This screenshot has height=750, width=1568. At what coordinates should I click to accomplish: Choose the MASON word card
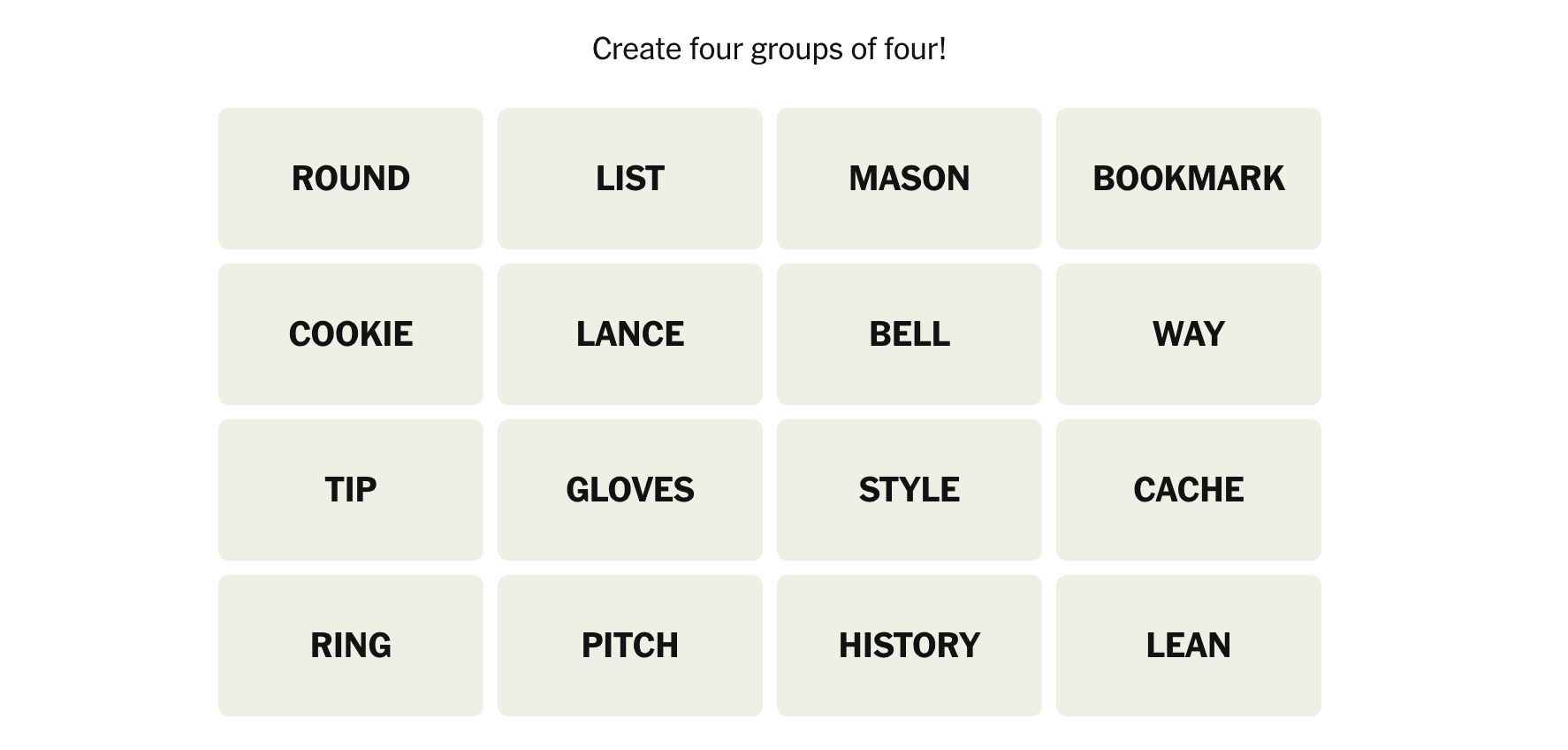(x=910, y=179)
